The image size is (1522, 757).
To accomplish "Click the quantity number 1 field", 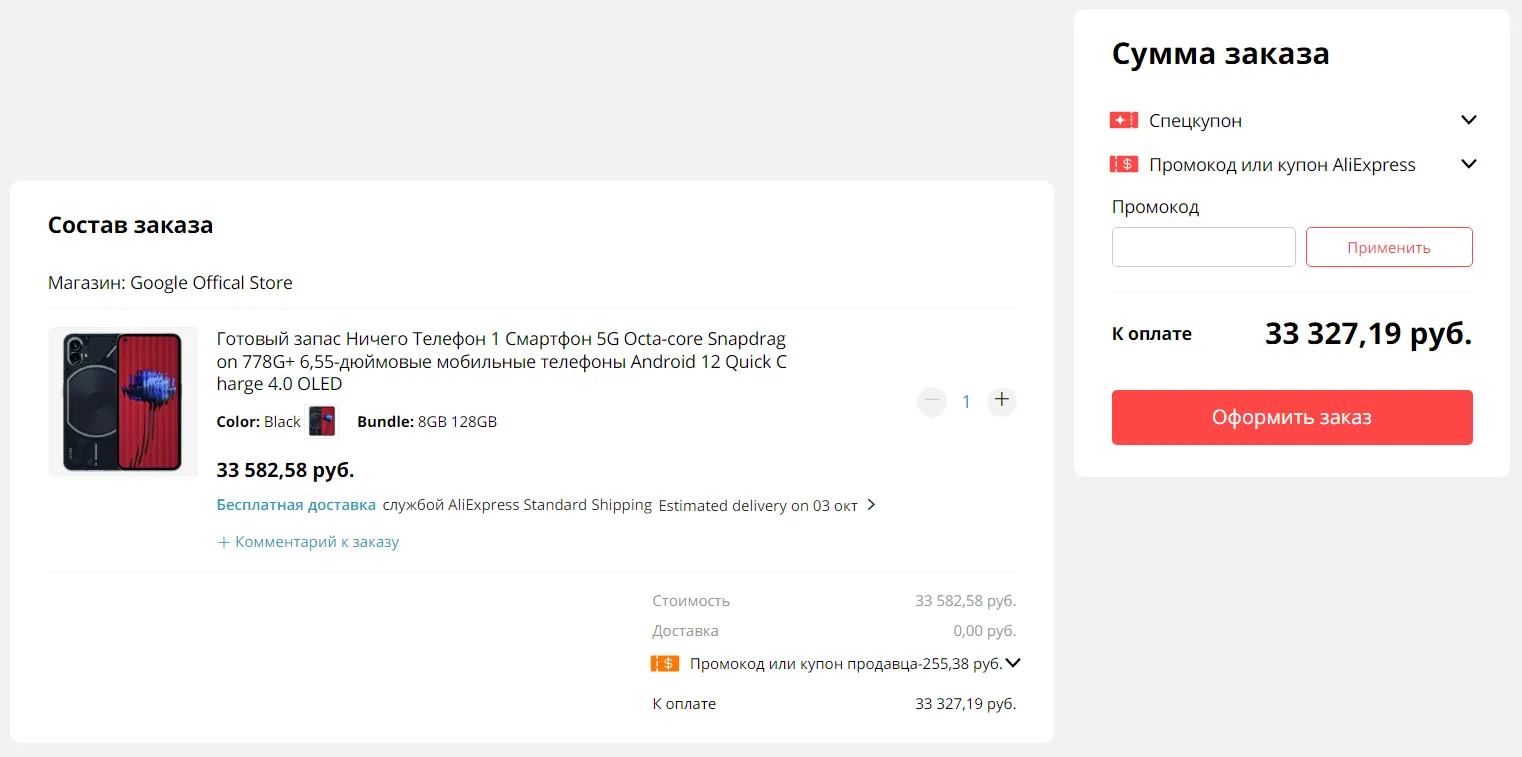I will 966,402.
